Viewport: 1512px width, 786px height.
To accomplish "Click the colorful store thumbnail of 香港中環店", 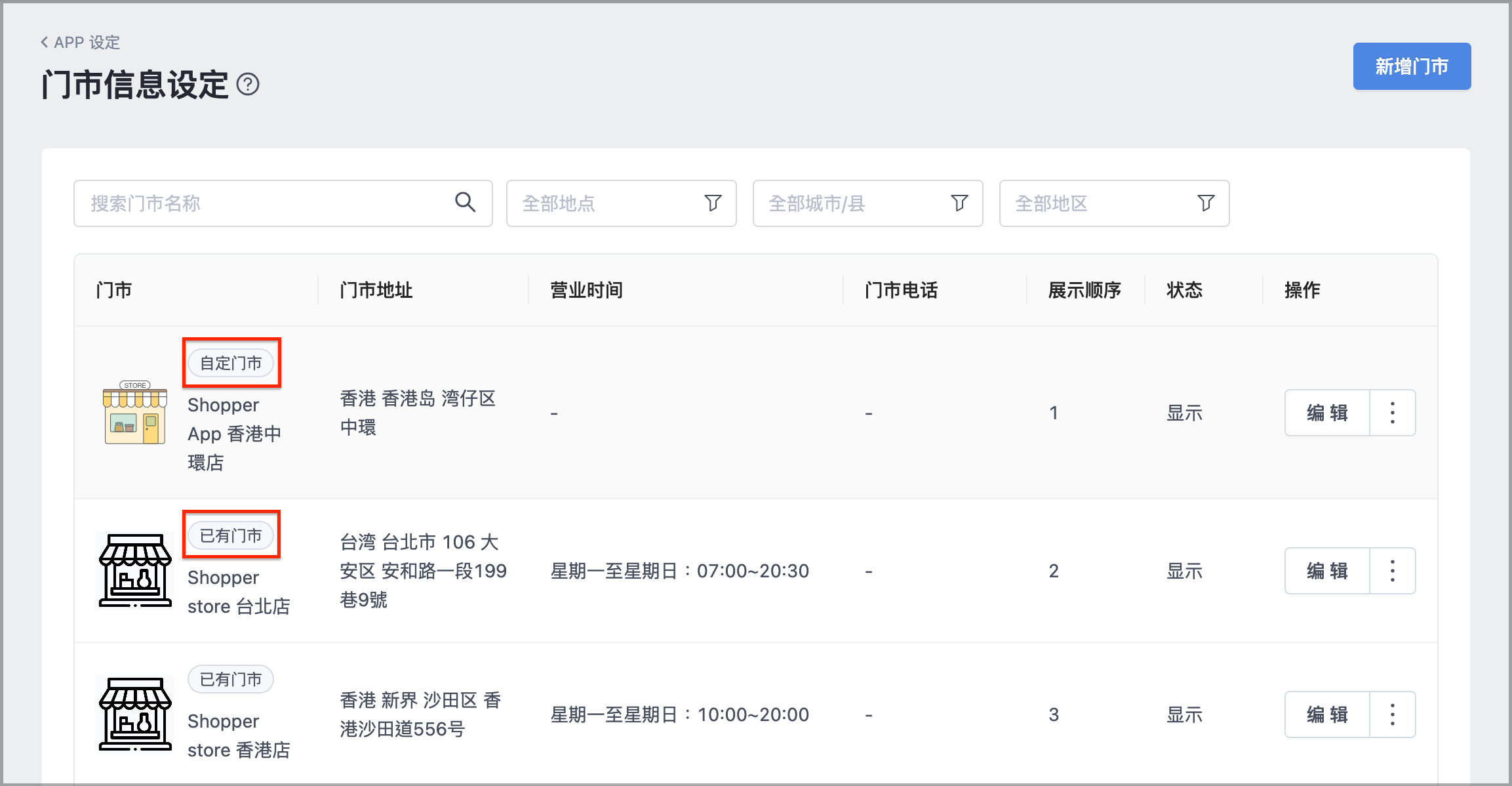I will 135,413.
